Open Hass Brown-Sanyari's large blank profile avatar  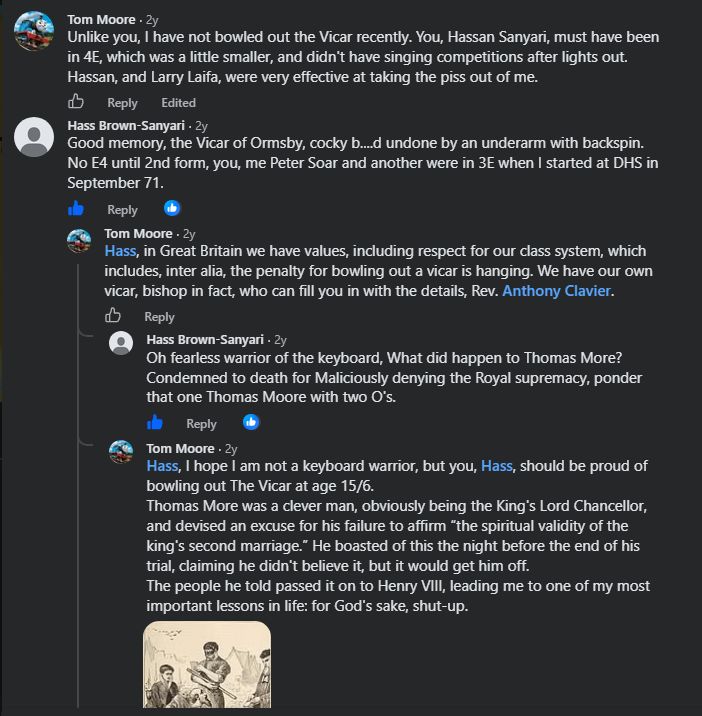click(34, 137)
